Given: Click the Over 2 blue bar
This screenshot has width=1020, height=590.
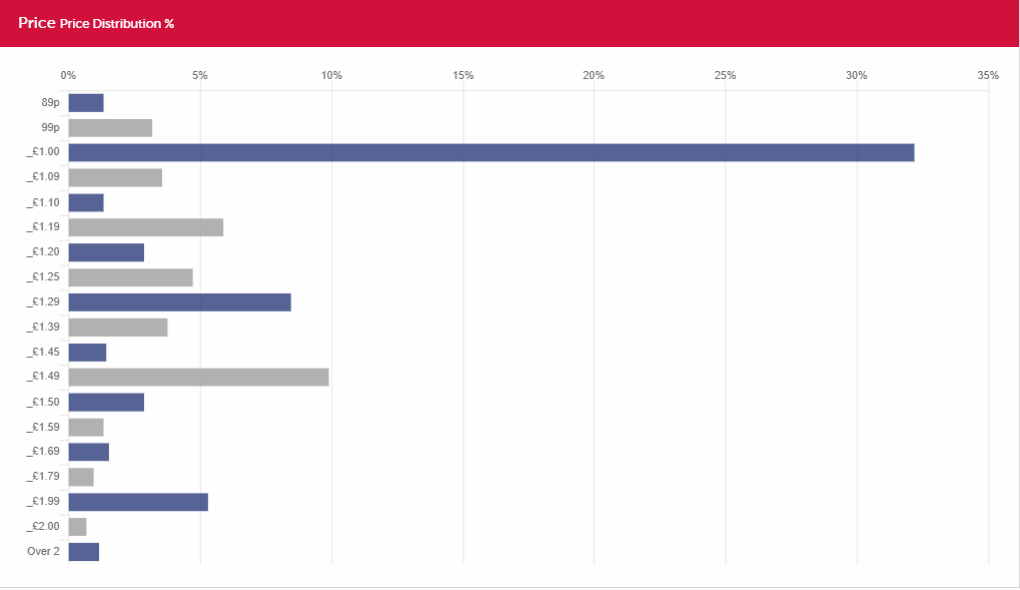Looking at the screenshot, I should pyautogui.click(x=83, y=552).
